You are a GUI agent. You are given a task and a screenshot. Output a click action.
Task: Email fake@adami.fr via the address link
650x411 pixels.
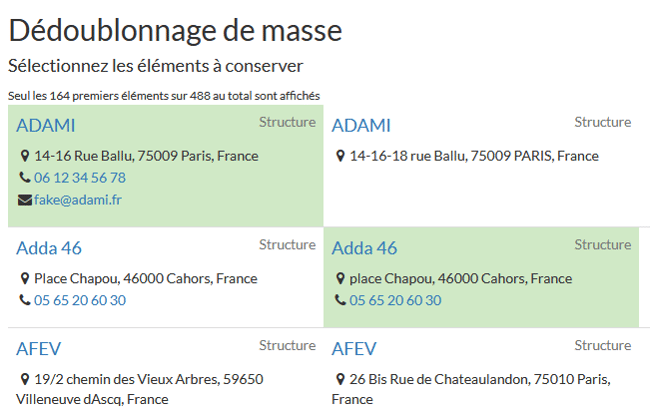tap(78, 200)
